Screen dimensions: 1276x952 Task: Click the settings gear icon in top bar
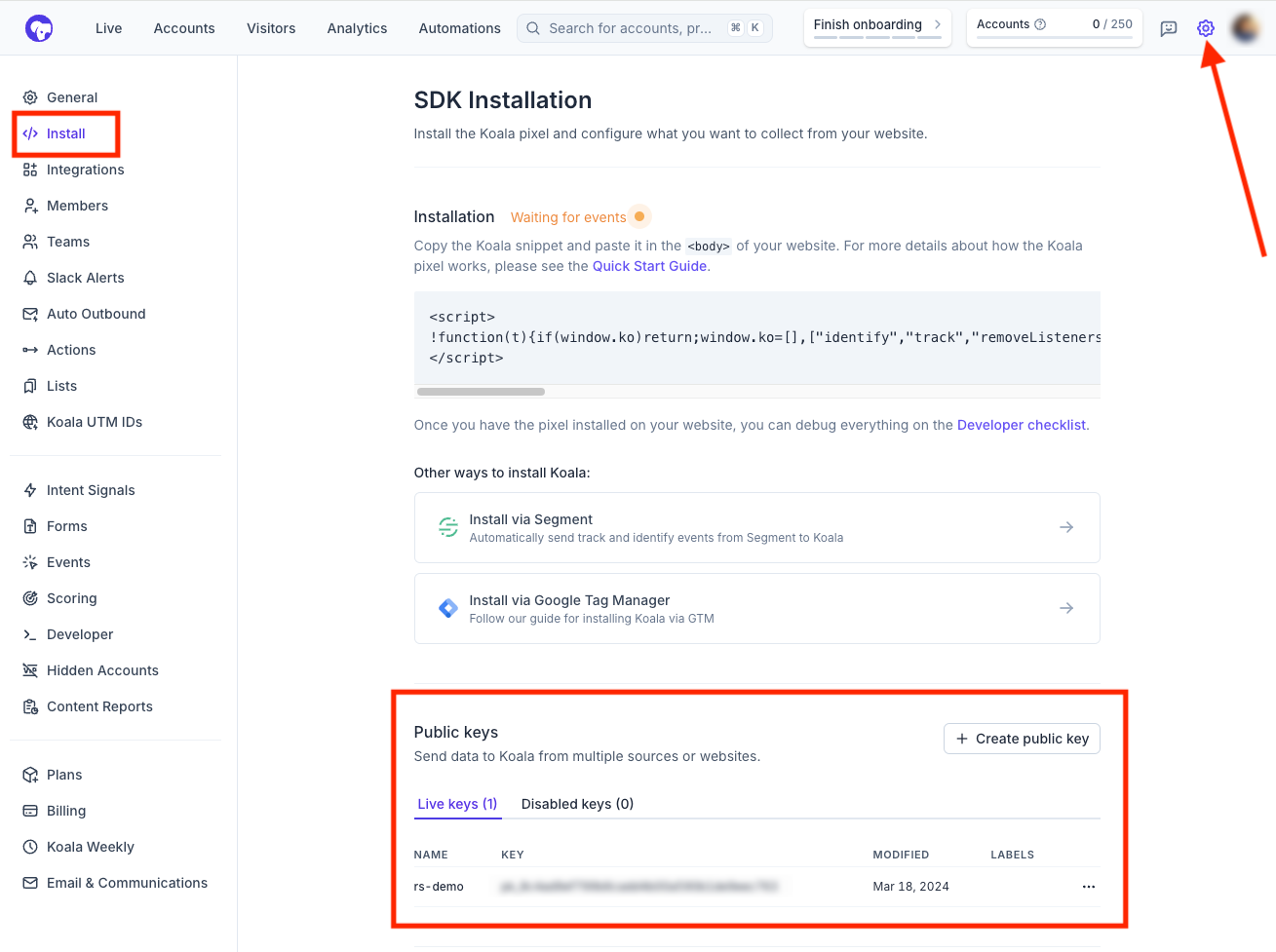(x=1206, y=28)
